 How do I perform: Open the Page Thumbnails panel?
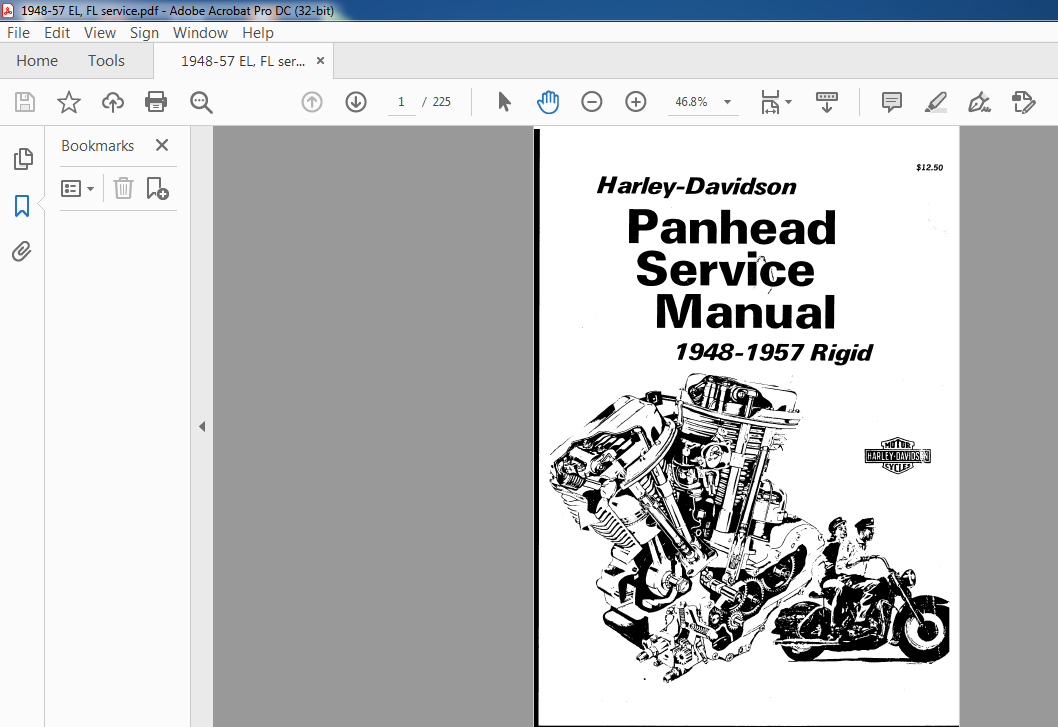coord(23,159)
